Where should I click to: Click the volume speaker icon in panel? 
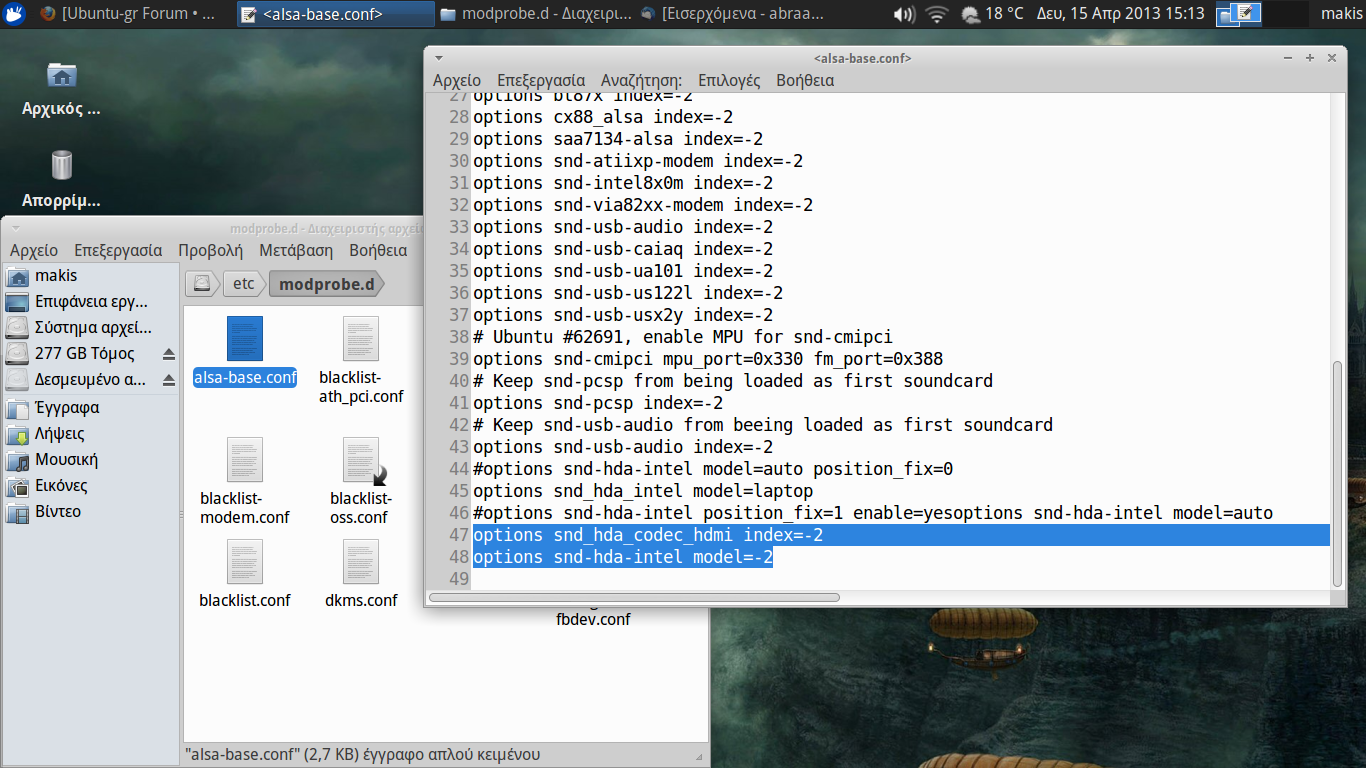pos(903,14)
